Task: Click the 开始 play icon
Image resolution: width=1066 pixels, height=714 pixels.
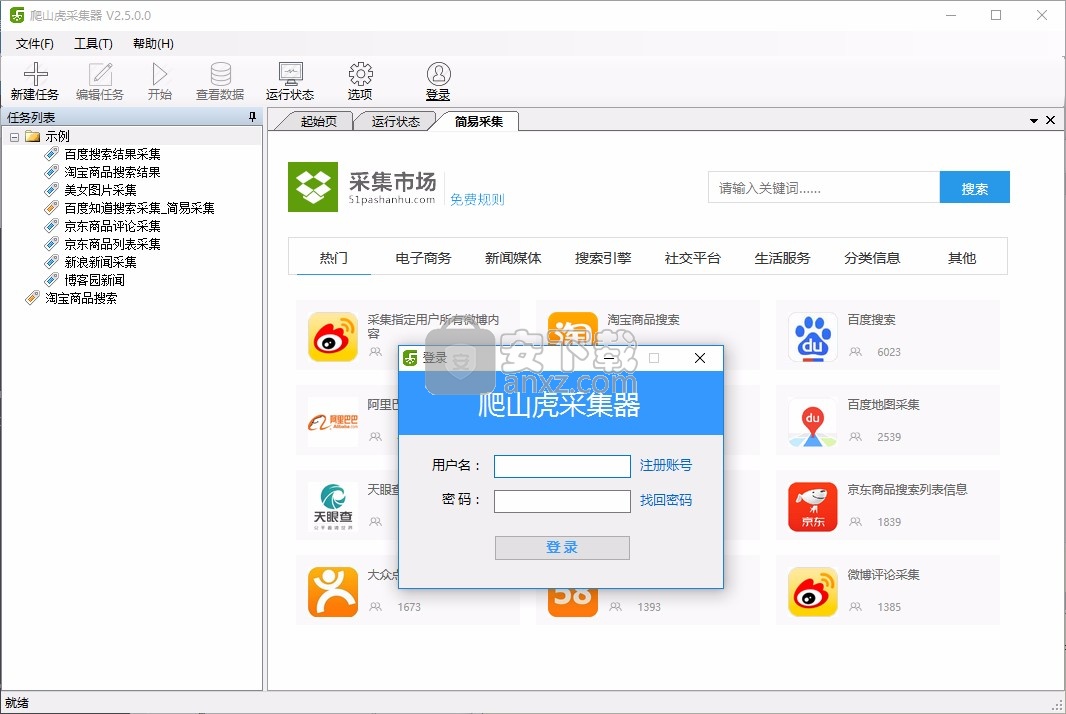Action: (x=160, y=73)
